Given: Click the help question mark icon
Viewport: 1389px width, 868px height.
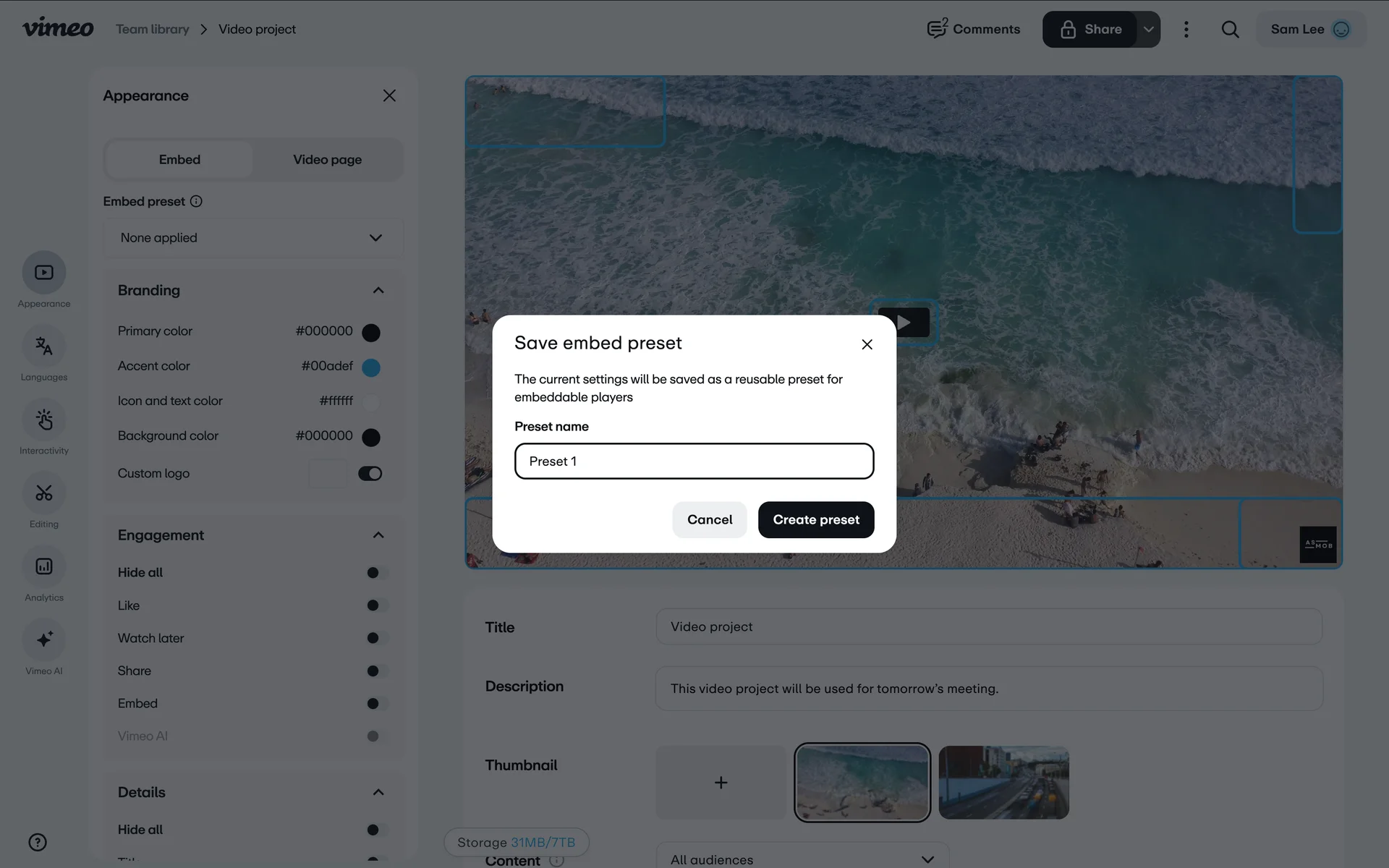Looking at the screenshot, I should point(38,842).
